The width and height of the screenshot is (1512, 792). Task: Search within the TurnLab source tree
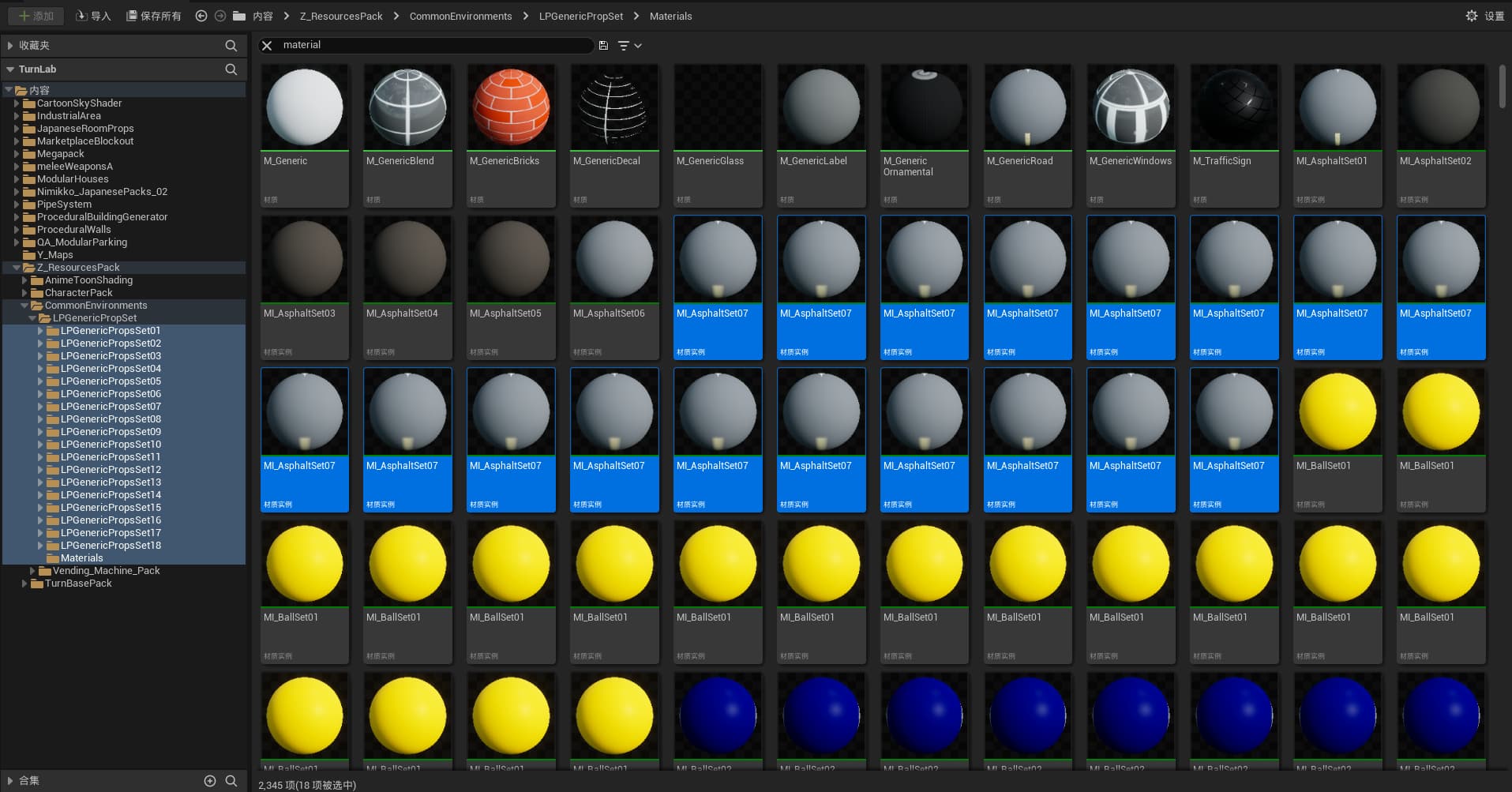pyautogui.click(x=231, y=69)
